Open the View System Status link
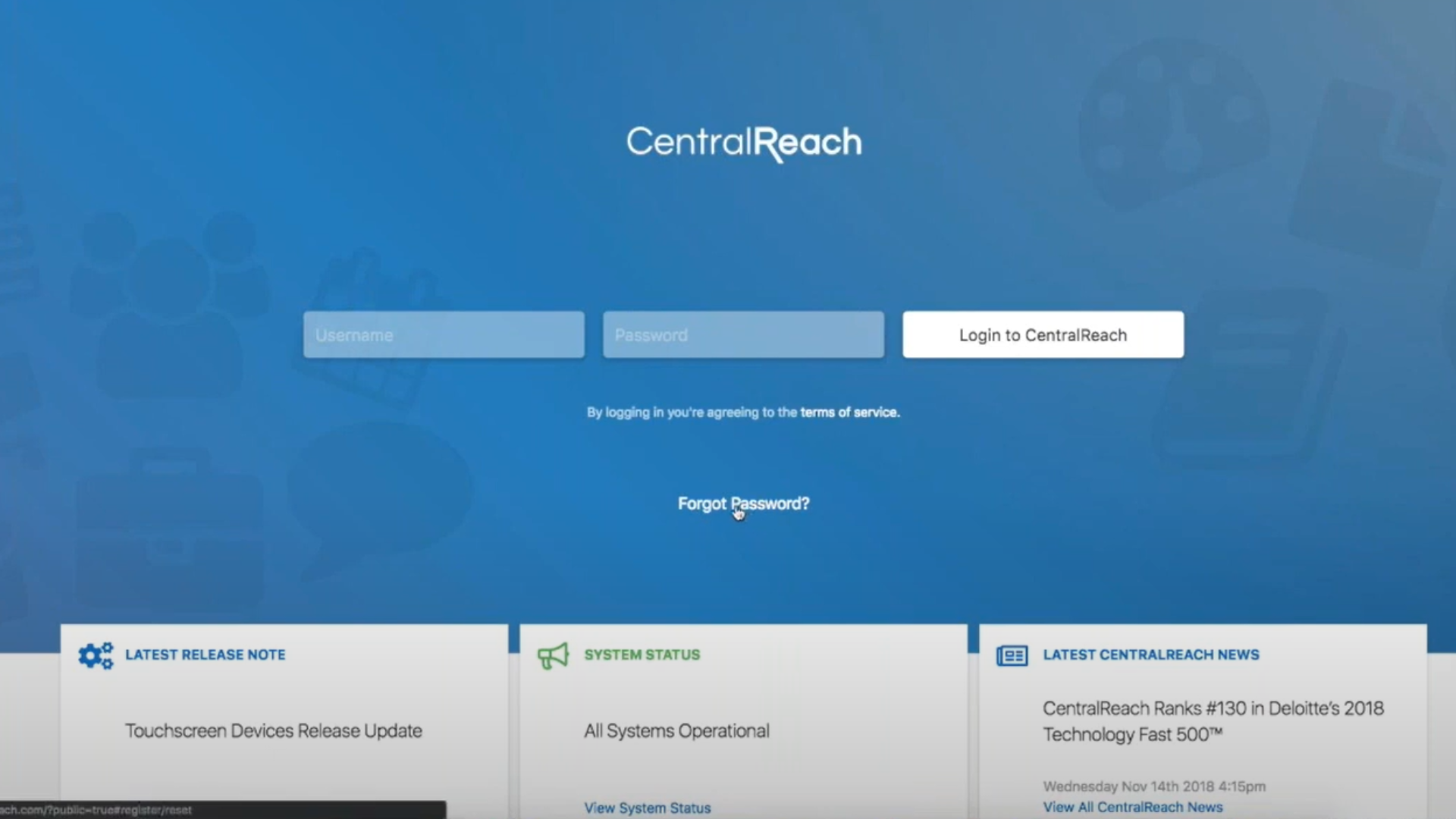The height and width of the screenshot is (819, 1456). (648, 808)
